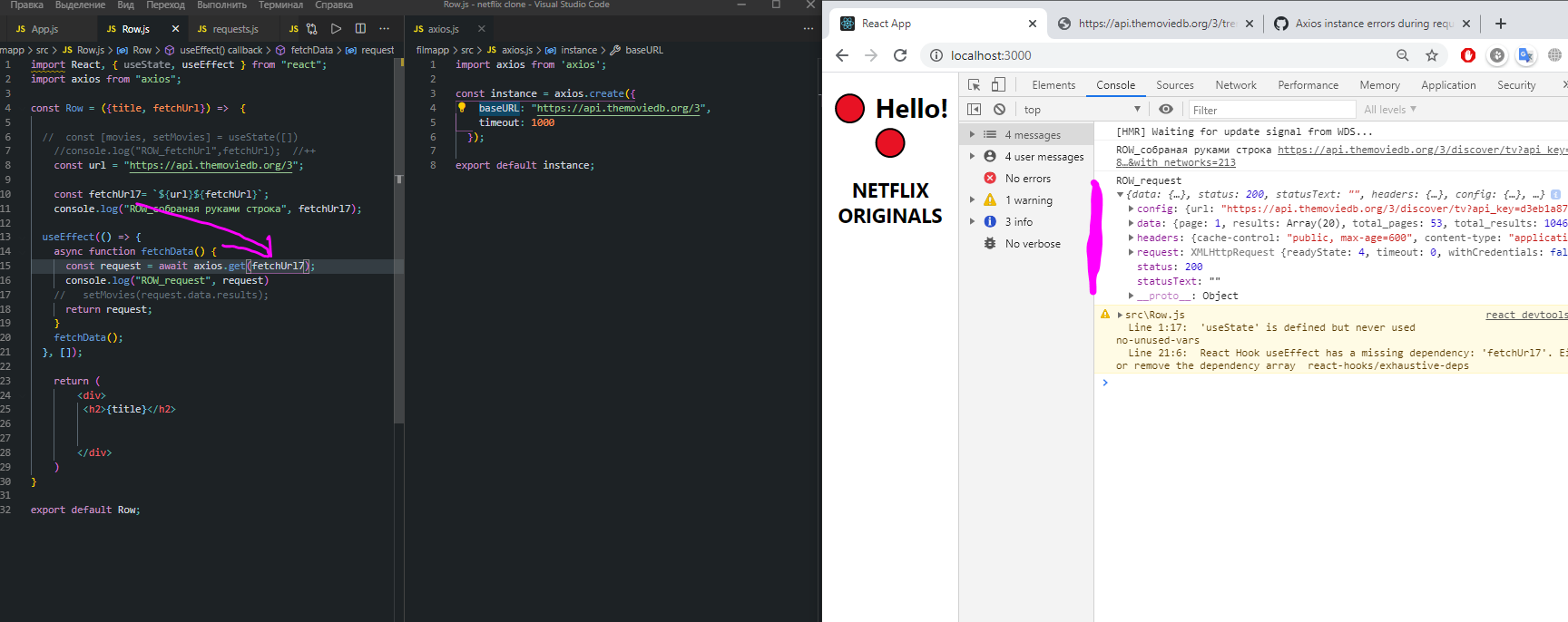Expand the 'request' XMLHttpRequest property
Image resolution: width=1568 pixels, height=622 pixels.
pos(1131,252)
